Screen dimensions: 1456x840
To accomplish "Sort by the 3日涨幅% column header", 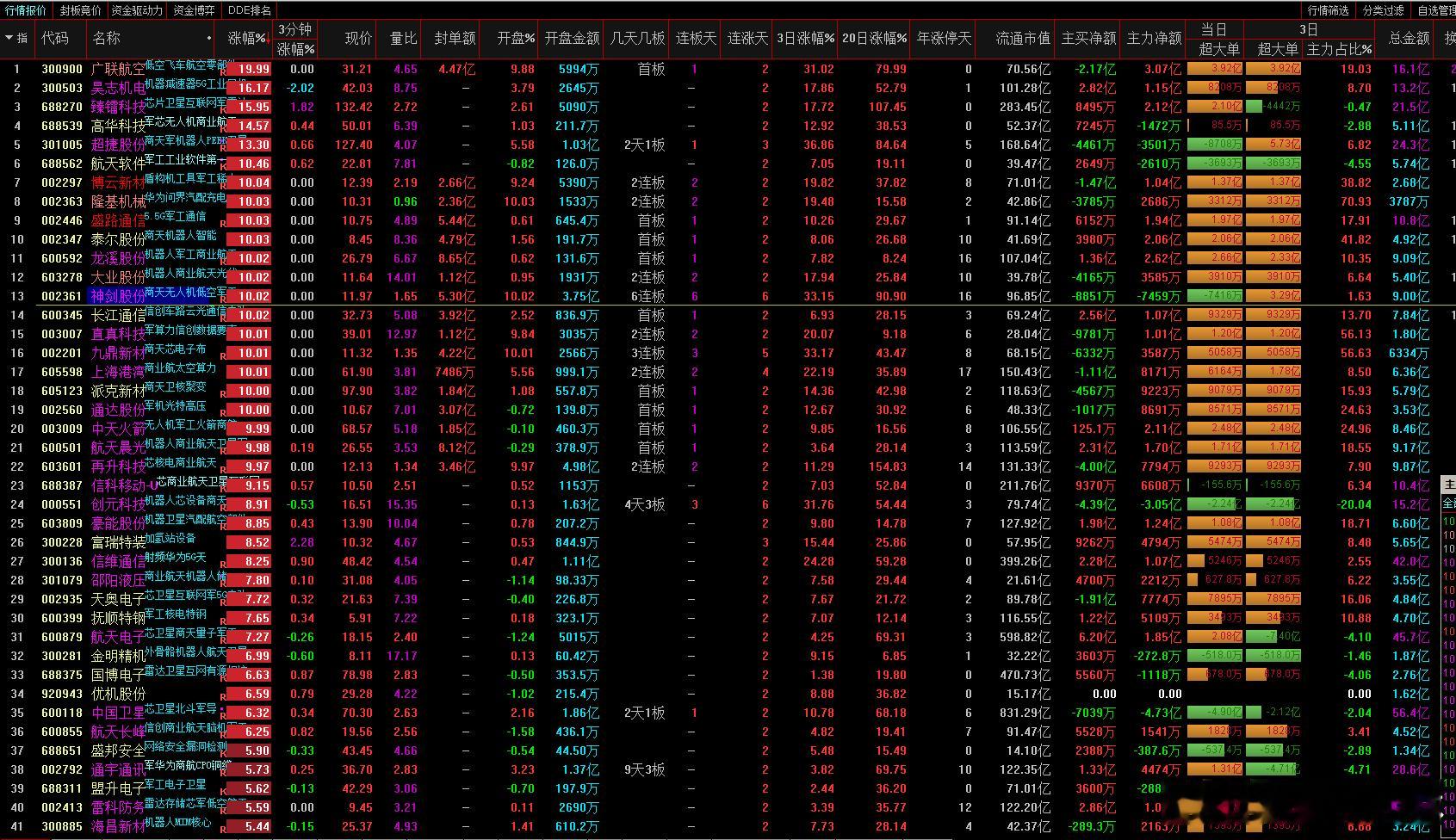I will click(x=806, y=39).
